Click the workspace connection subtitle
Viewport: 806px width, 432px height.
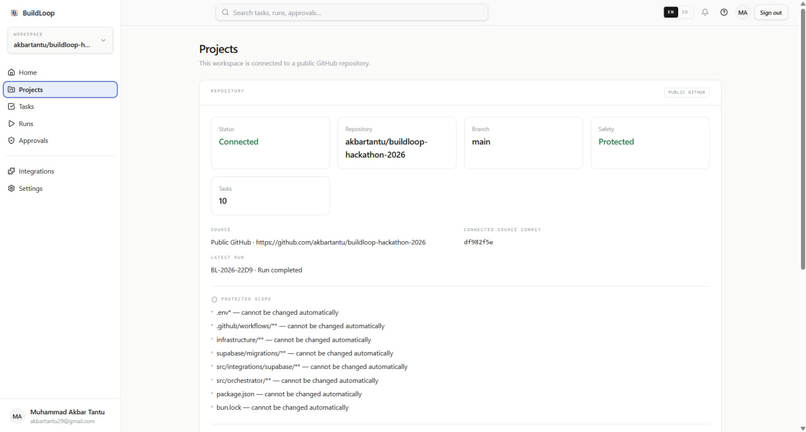point(284,63)
